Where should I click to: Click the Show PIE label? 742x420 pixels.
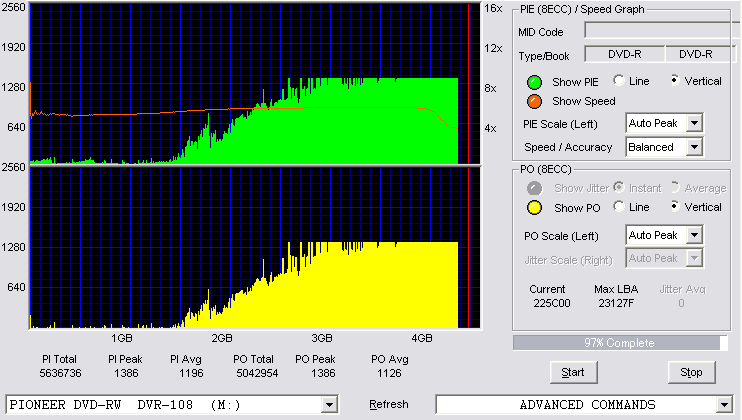(575, 82)
